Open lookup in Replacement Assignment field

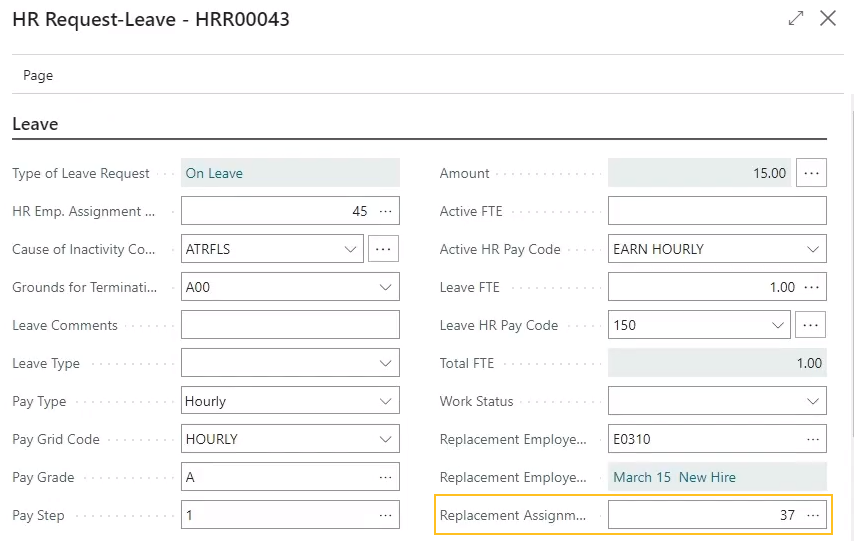click(812, 515)
